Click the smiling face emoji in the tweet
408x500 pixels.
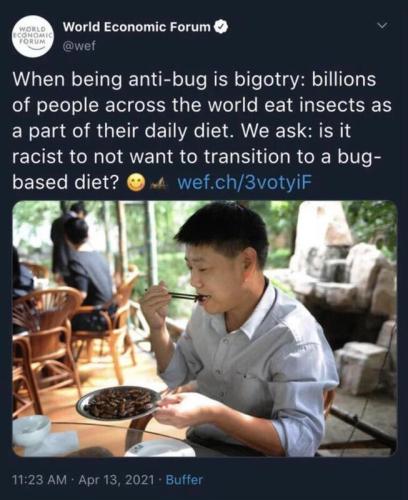(136, 182)
